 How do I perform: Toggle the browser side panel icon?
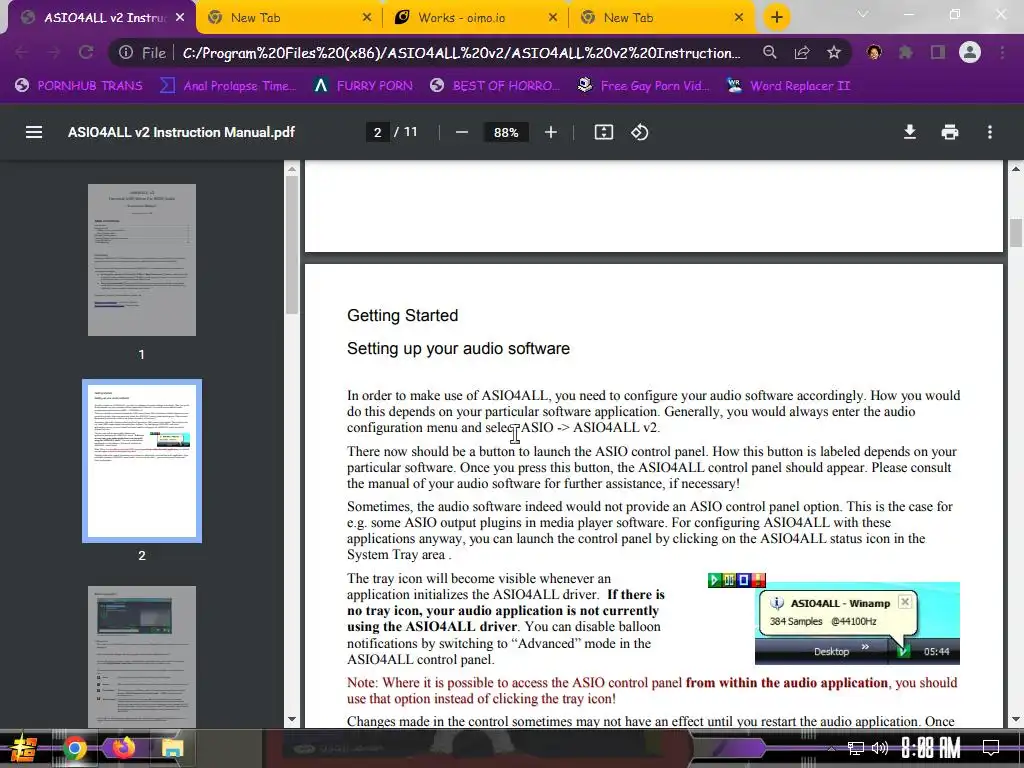[938, 52]
